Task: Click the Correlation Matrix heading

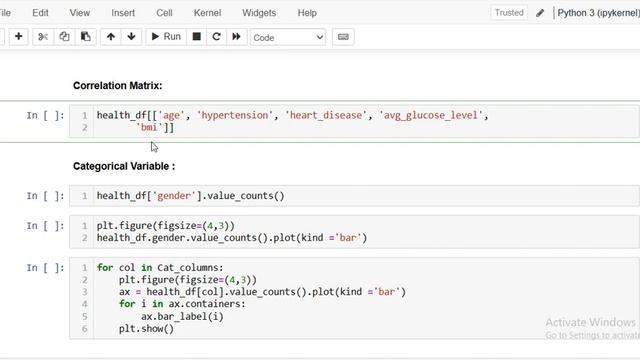Action: tap(118, 86)
